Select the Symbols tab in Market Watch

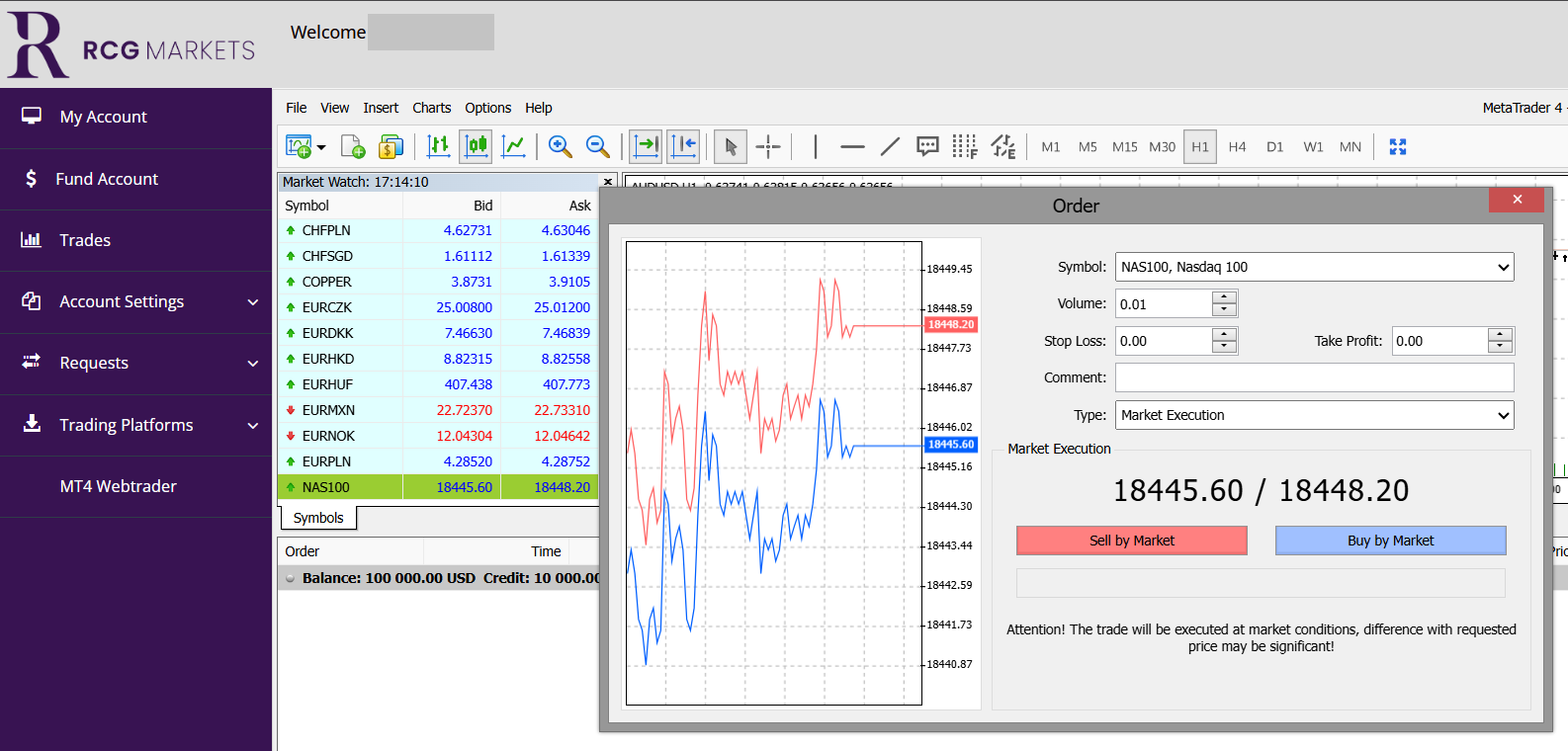pos(318,518)
